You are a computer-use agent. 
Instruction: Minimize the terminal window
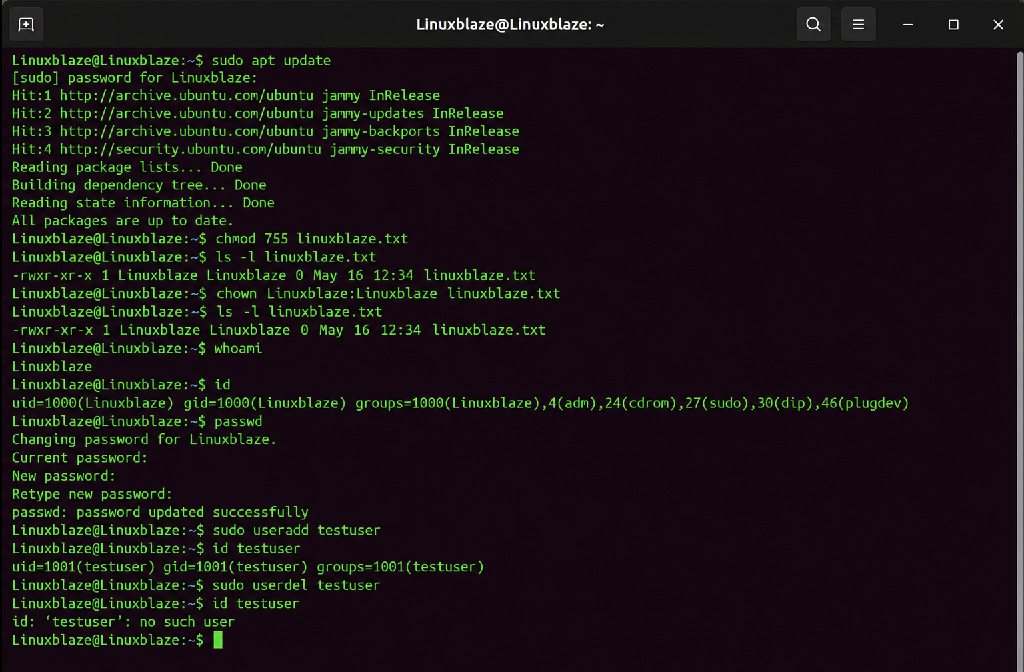point(908,25)
